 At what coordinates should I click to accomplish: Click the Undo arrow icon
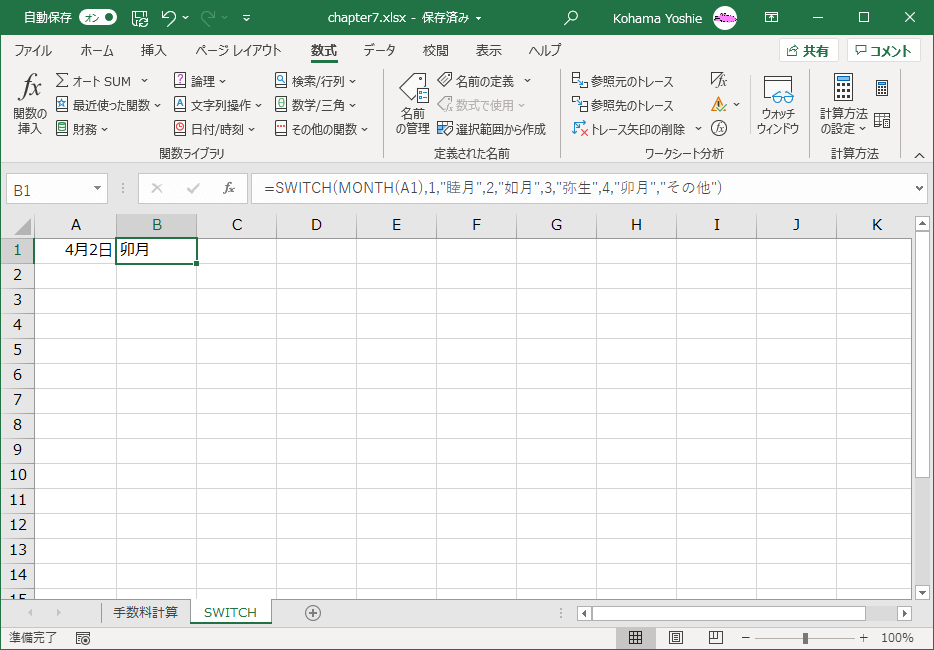[x=169, y=18]
